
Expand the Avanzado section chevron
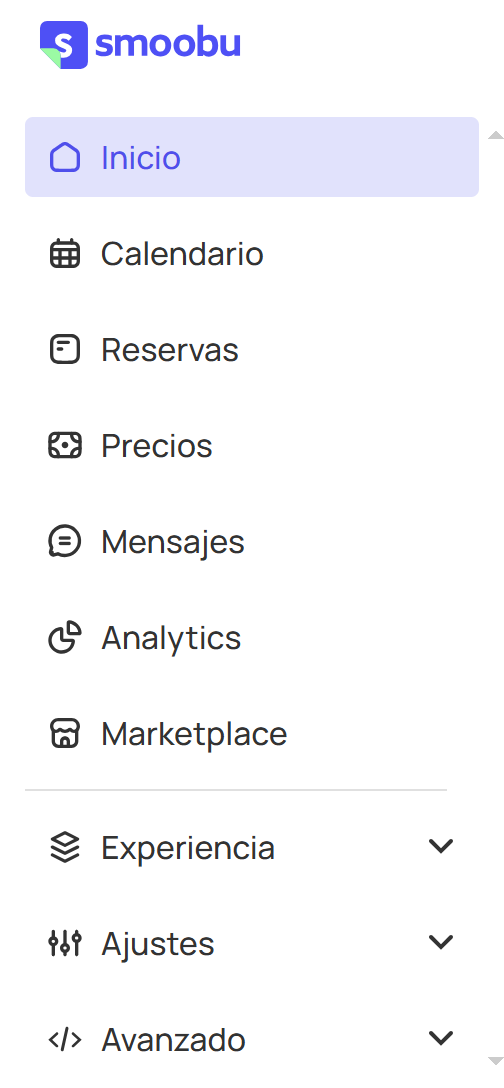[x=441, y=1038]
